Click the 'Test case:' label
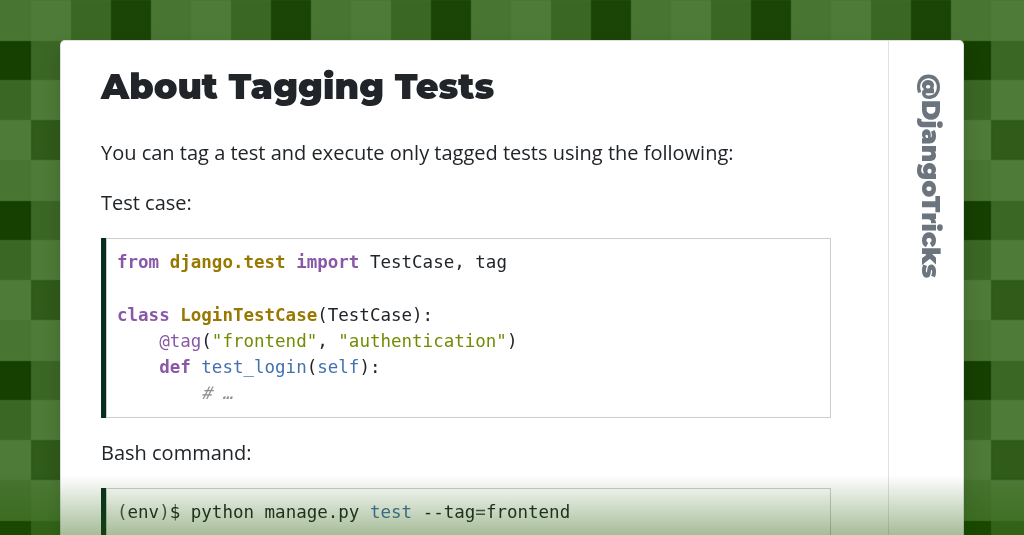 146,203
